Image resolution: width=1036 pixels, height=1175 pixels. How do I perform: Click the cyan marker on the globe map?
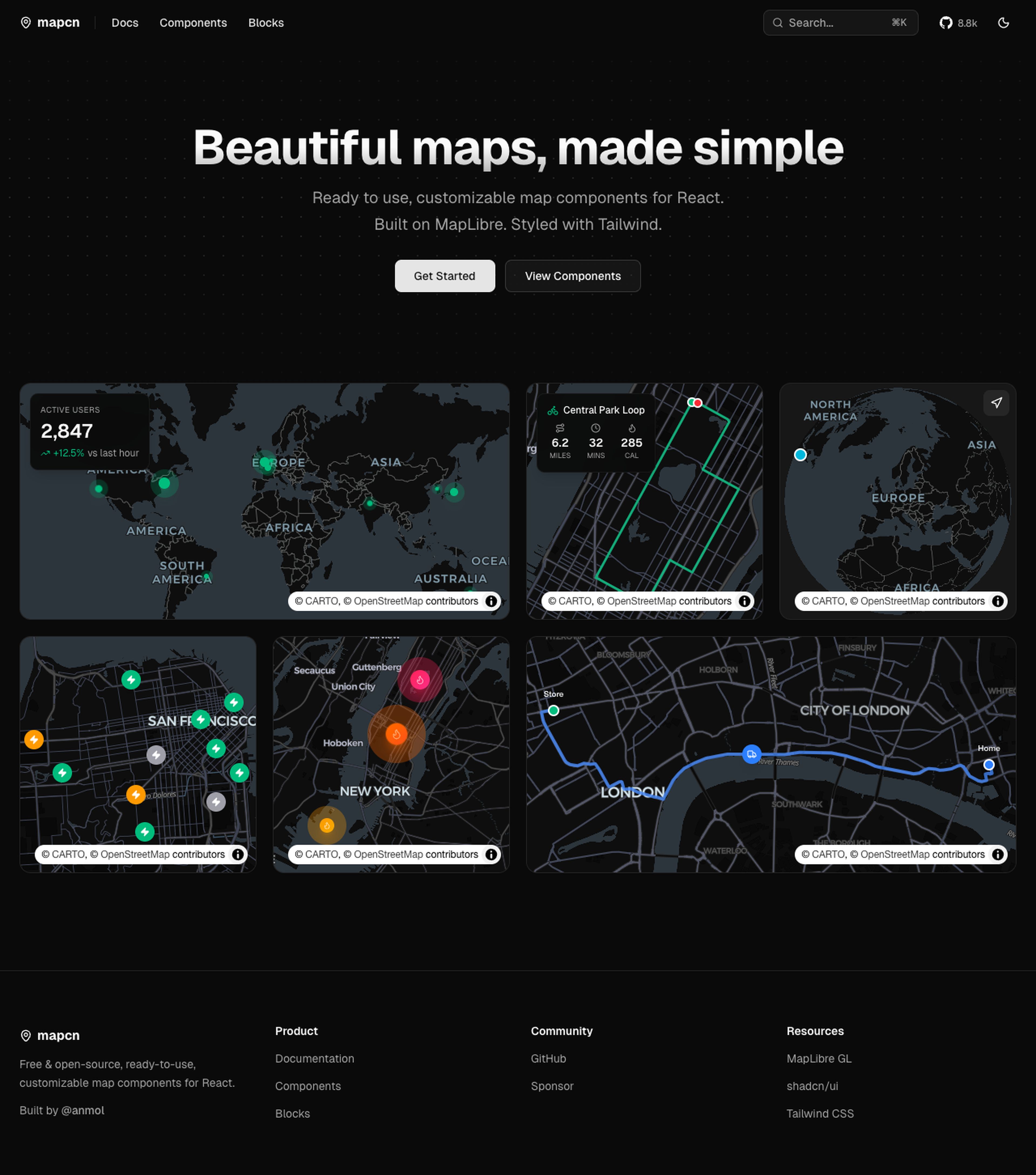pyautogui.click(x=800, y=455)
